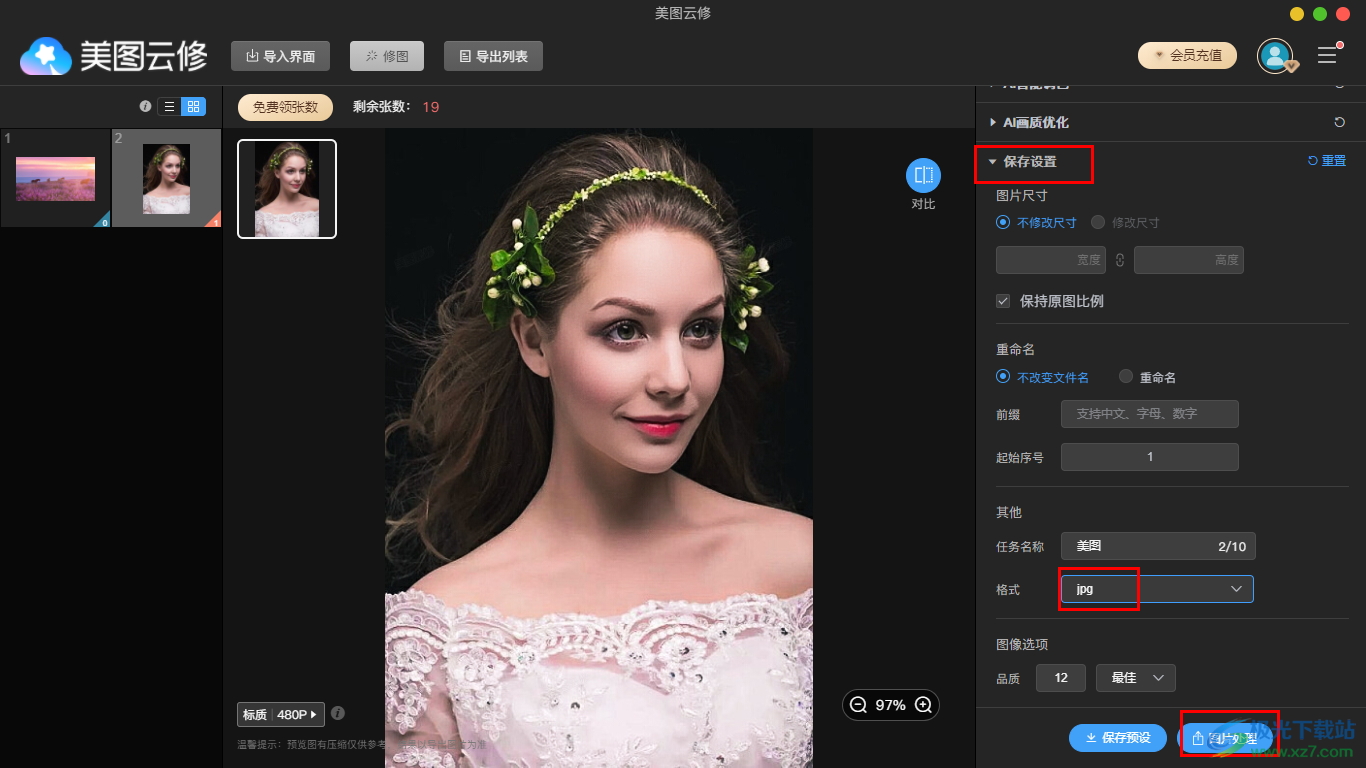Select the 重命名 radio option
Image resolution: width=1366 pixels, height=768 pixels.
pyautogui.click(x=1126, y=377)
